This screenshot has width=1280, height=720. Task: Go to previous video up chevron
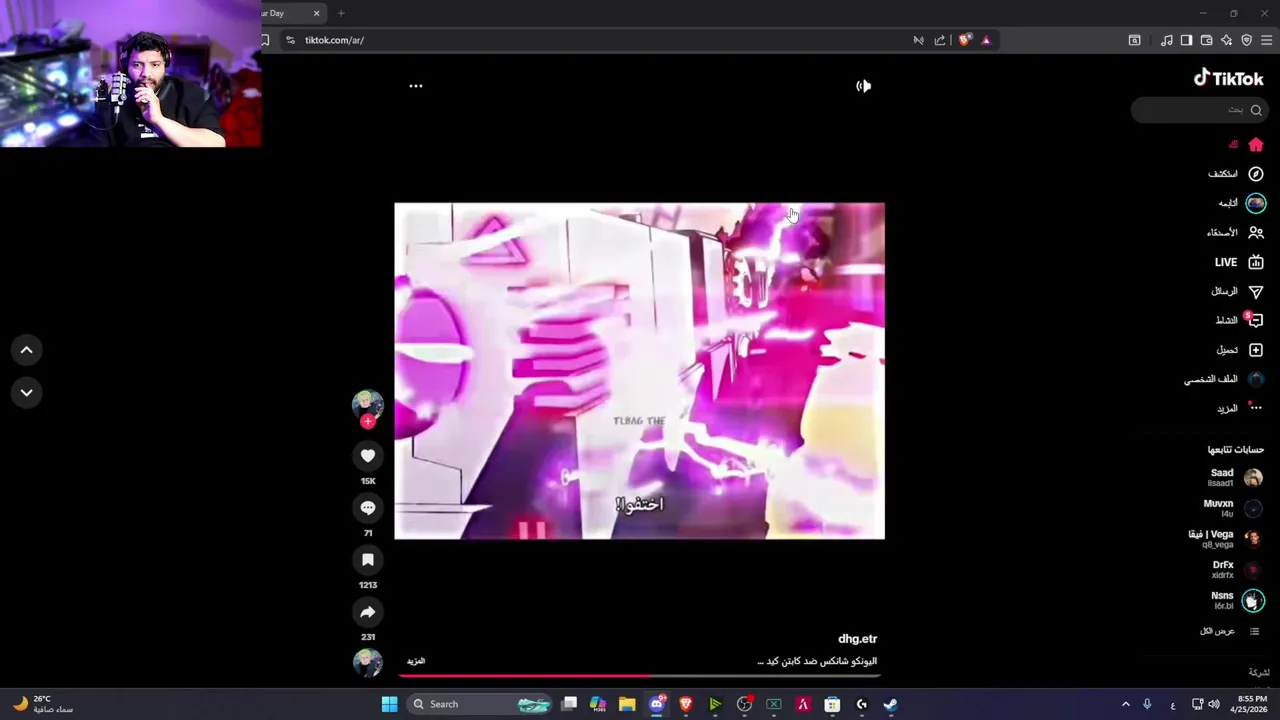pos(27,350)
